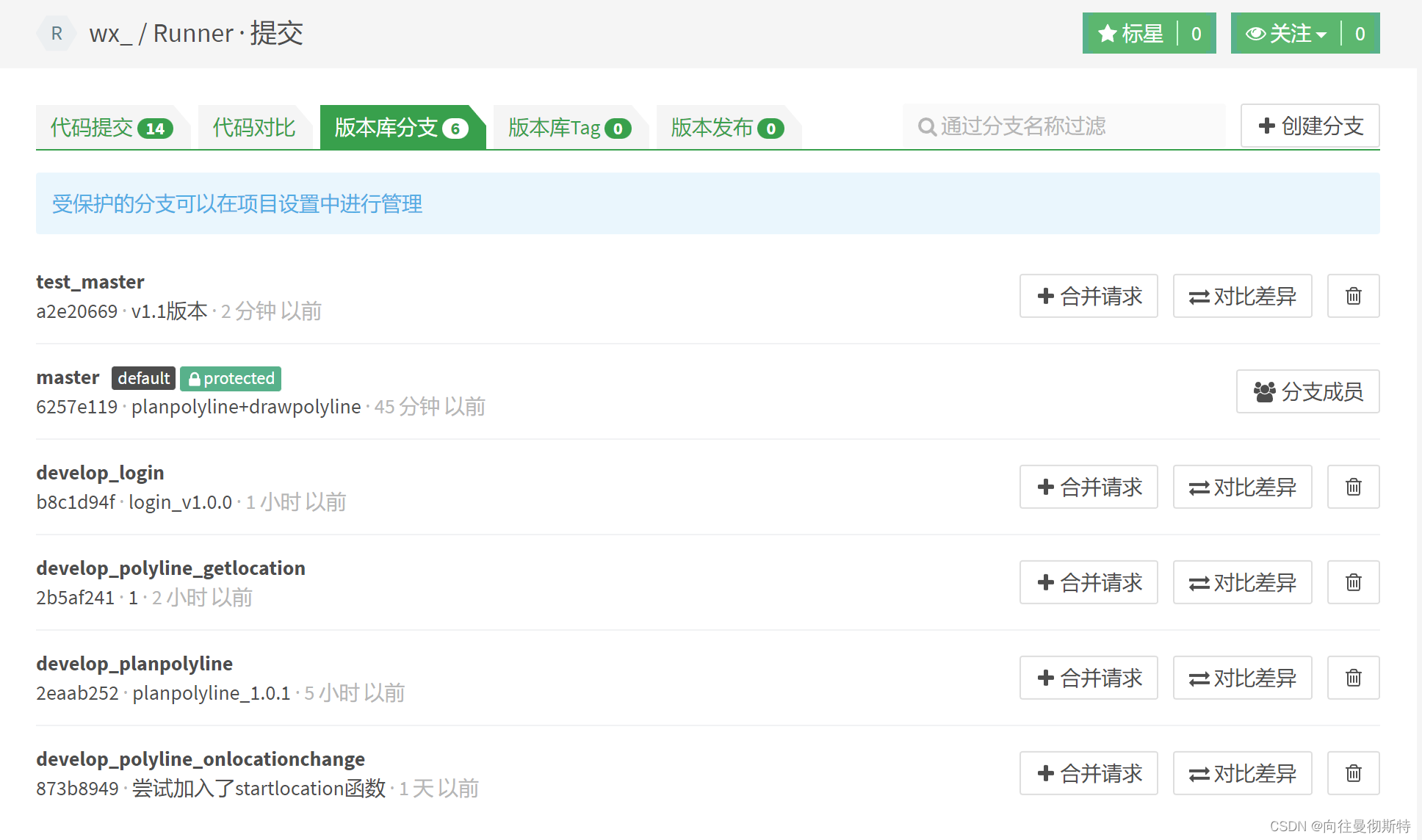Click trash icon for develop_planpolyline branch
Screen dimensions: 1422x840
click(x=1353, y=678)
